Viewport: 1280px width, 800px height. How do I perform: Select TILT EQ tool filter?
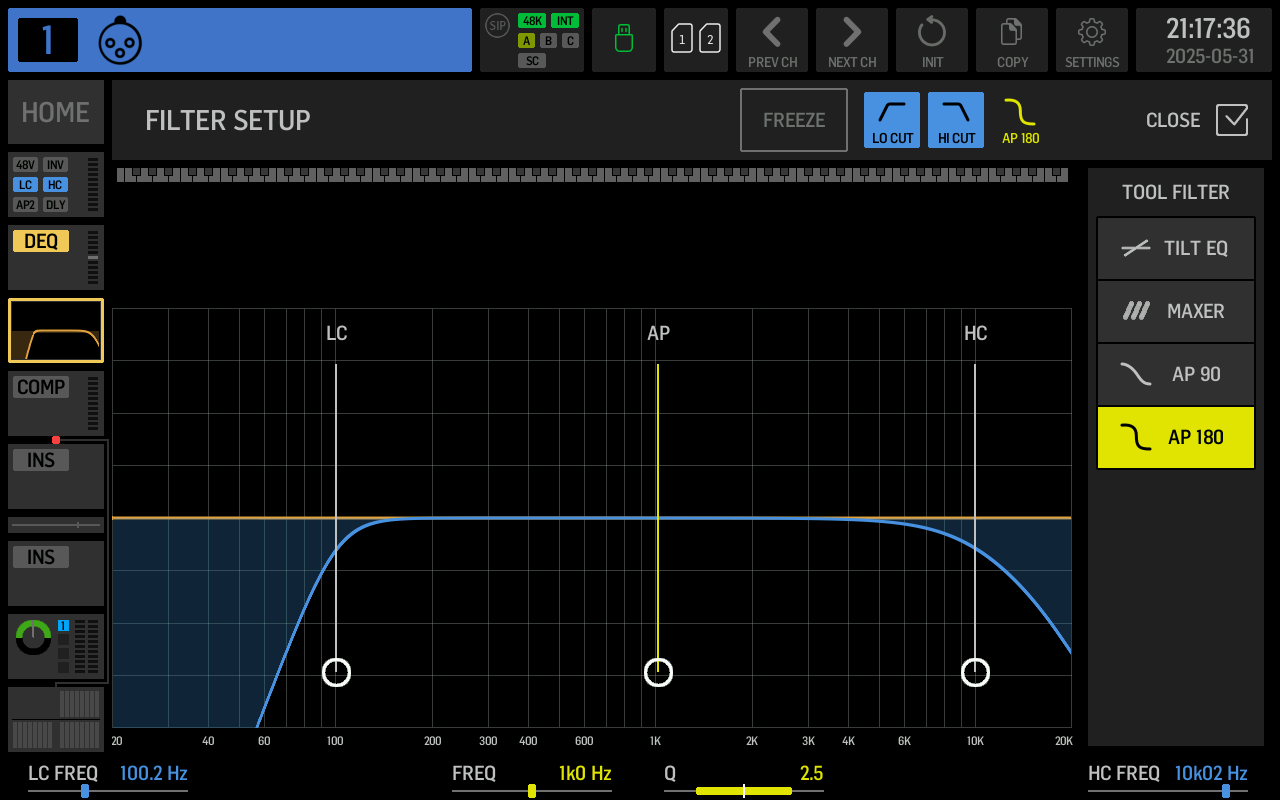click(x=1175, y=249)
